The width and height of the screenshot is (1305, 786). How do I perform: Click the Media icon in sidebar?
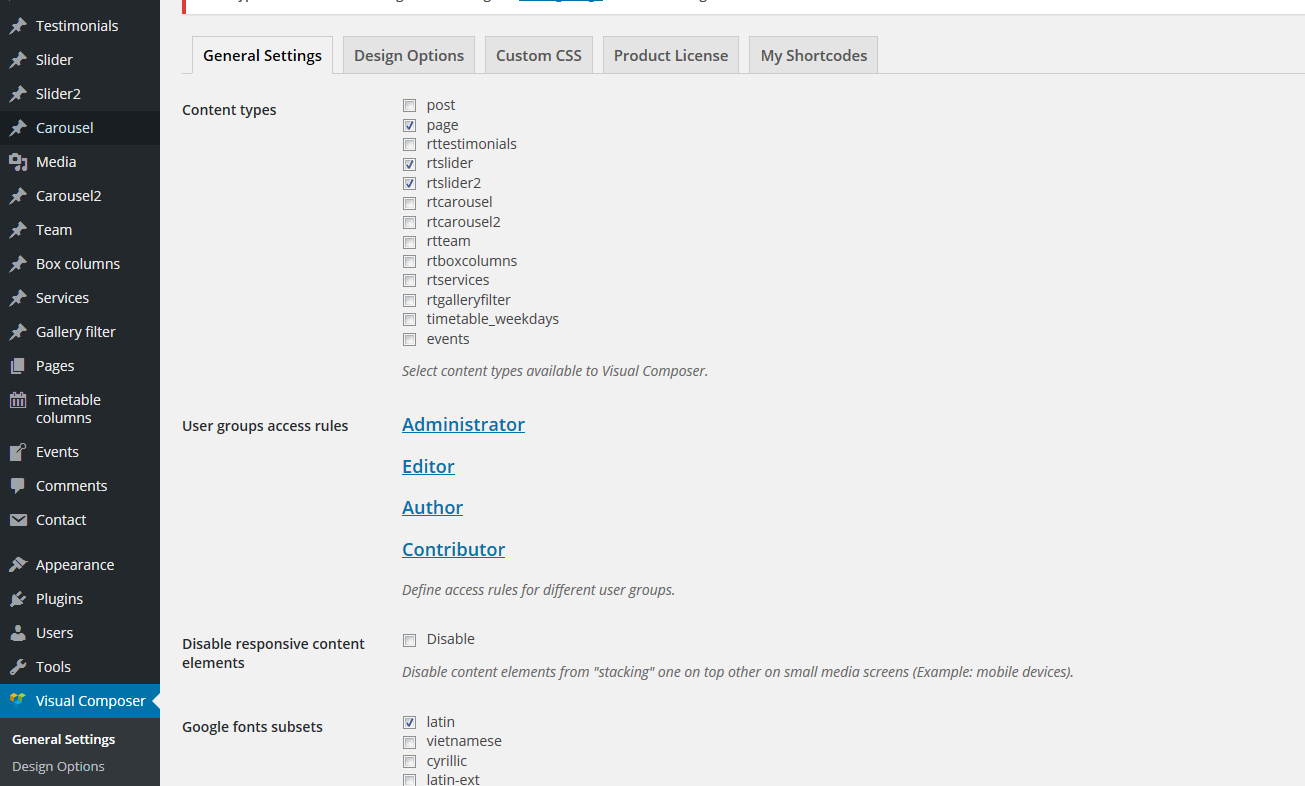[18, 162]
